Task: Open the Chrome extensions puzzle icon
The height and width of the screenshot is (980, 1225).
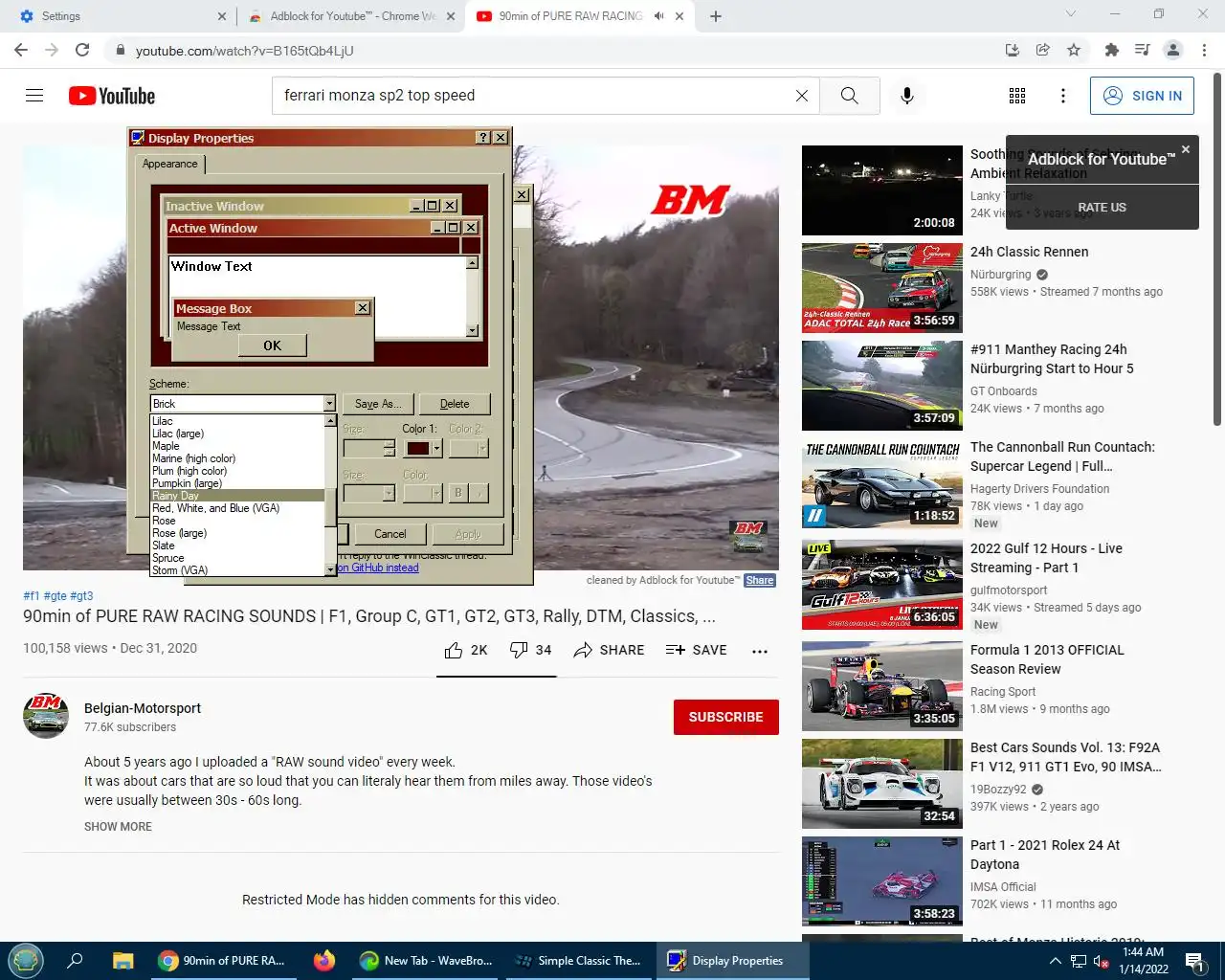Action: tap(1111, 50)
